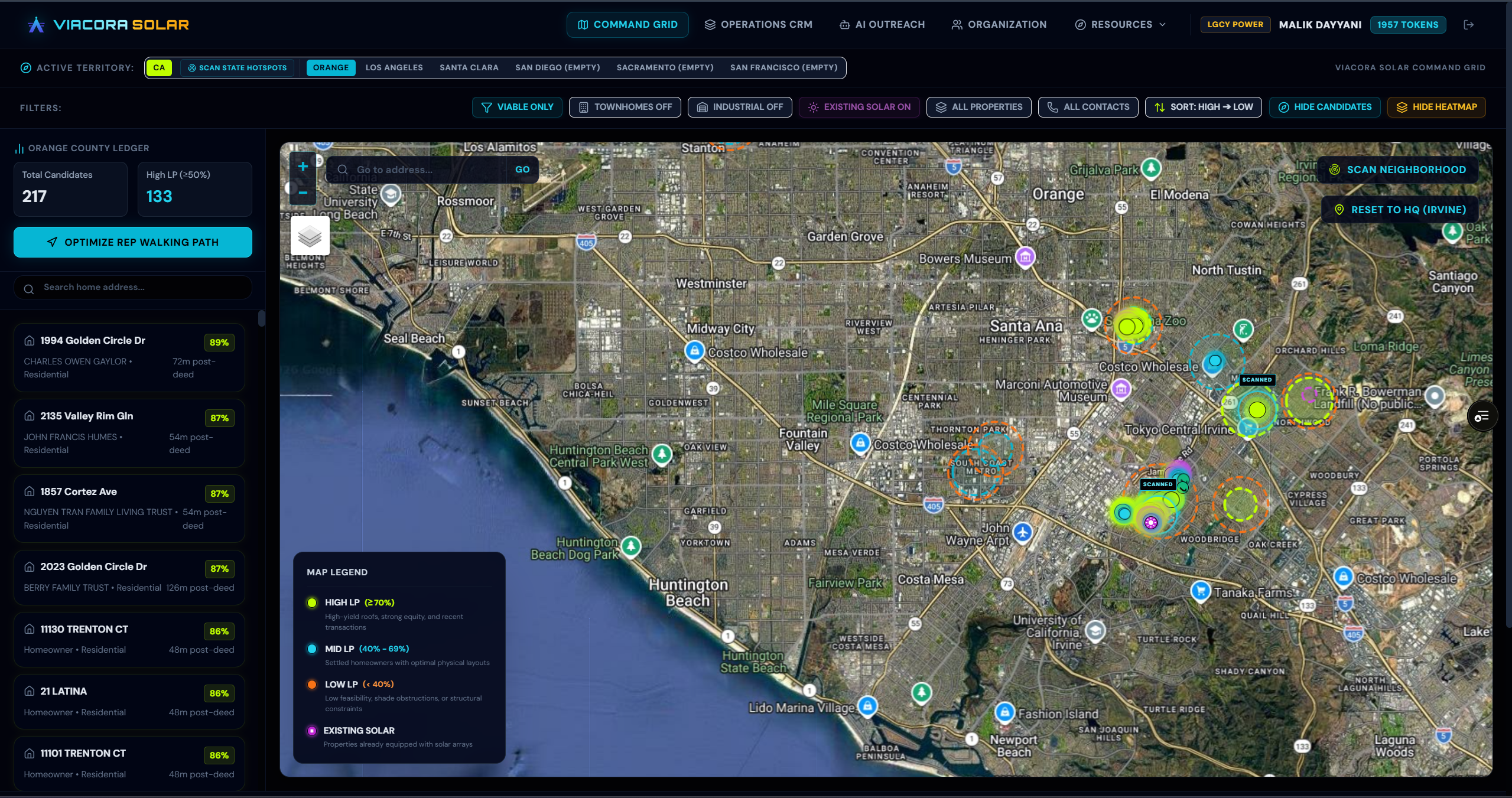
Task: Toggle All Contacts filter
Action: pos(1088,107)
